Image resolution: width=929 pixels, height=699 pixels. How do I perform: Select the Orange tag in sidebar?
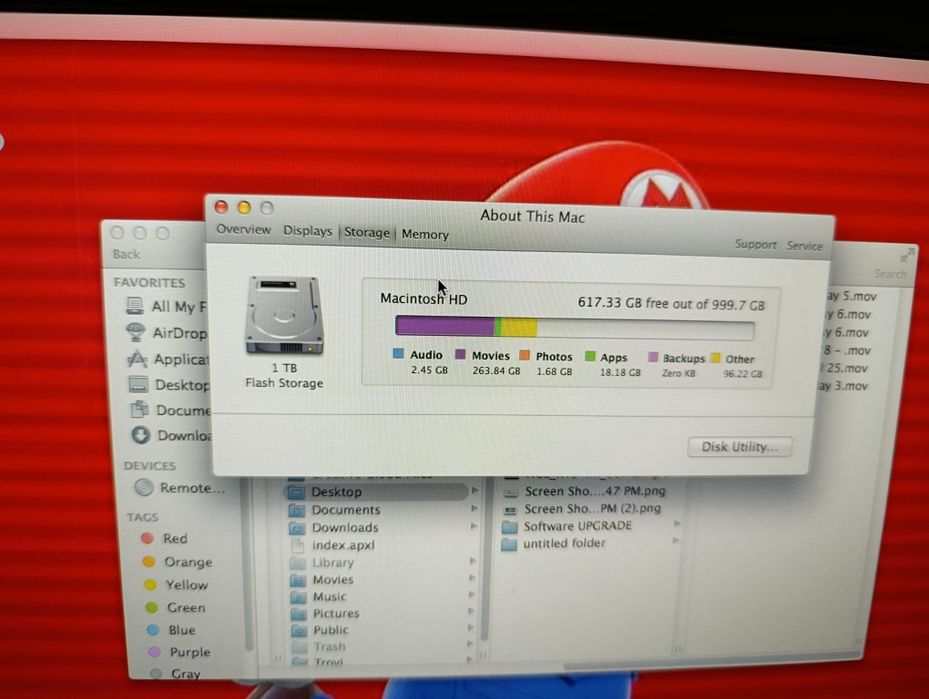point(177,561)
